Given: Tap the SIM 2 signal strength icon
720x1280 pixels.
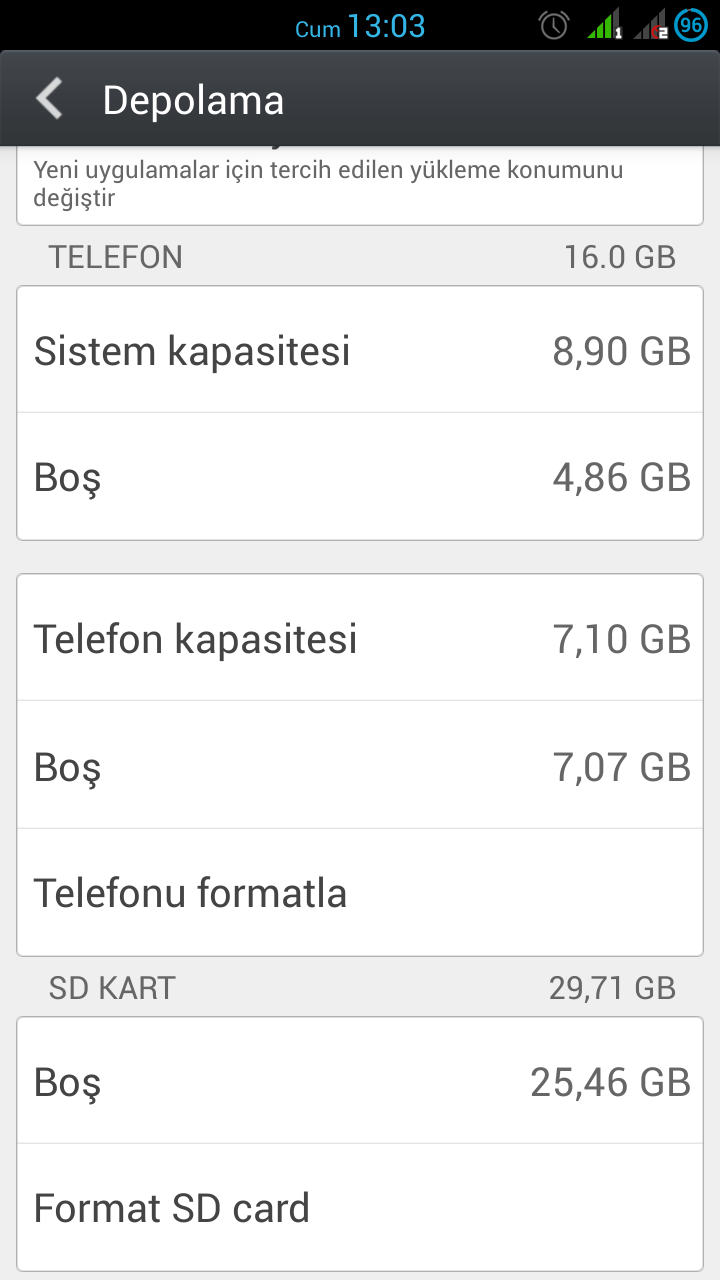Looking at the screenshot, I should coord(651,25).
